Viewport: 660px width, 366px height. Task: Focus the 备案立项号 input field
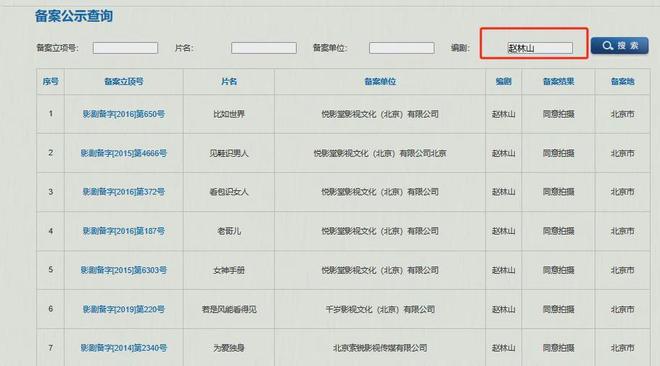[x=125, y=48]
